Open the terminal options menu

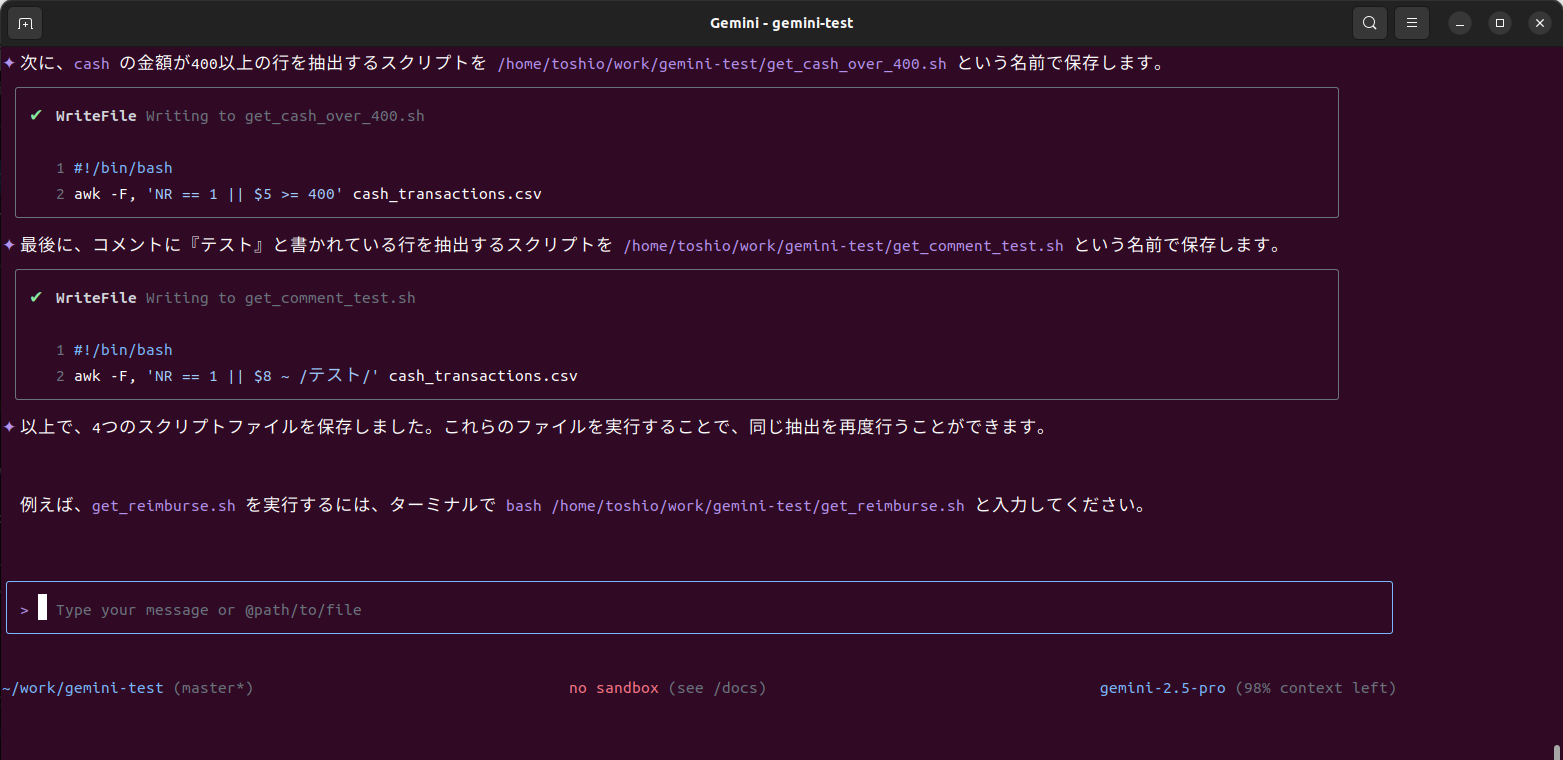[x=1411, y=22]
